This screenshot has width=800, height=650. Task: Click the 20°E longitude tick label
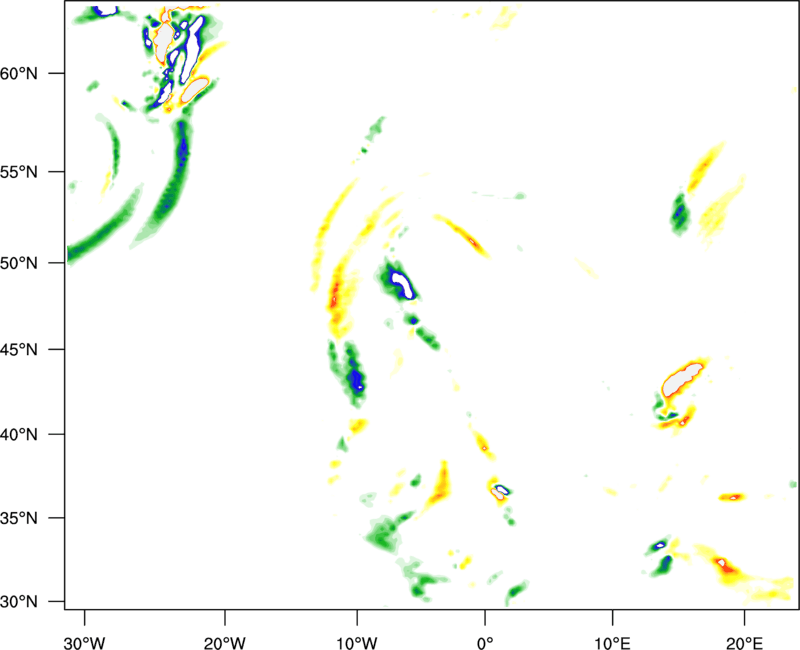click(744, 643)
